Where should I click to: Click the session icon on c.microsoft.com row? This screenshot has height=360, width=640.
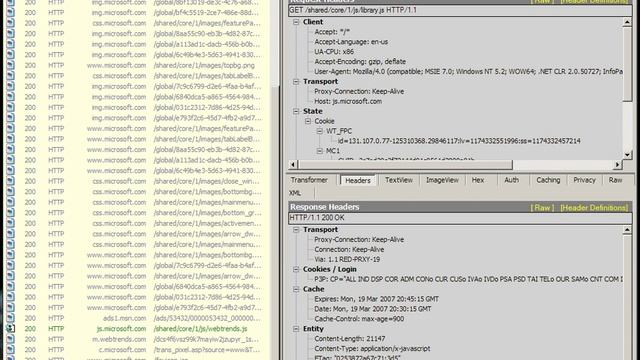pos(10,350)
